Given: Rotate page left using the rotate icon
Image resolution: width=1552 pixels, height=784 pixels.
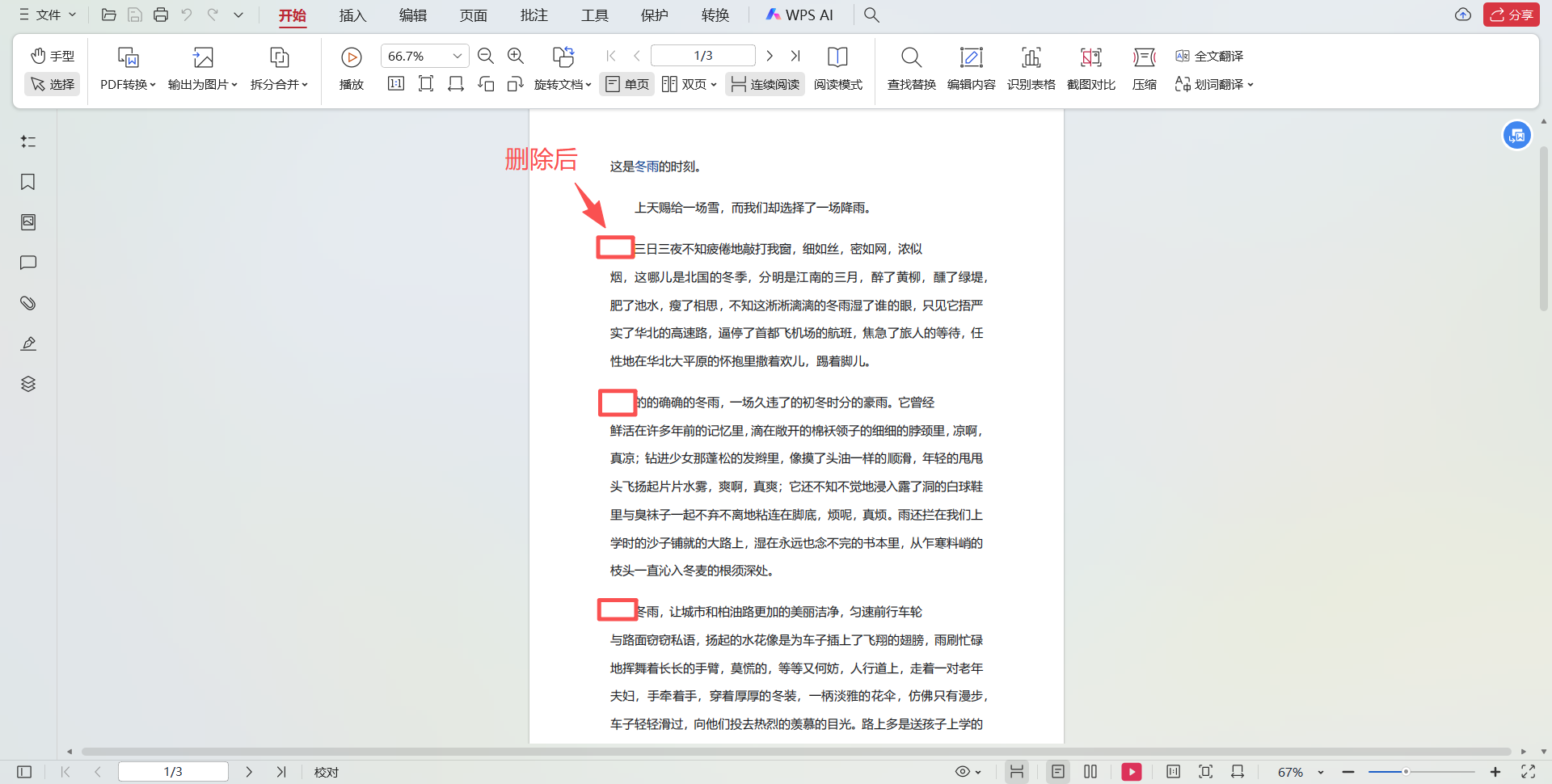Looking at the screenshot, I should (486, 83).
